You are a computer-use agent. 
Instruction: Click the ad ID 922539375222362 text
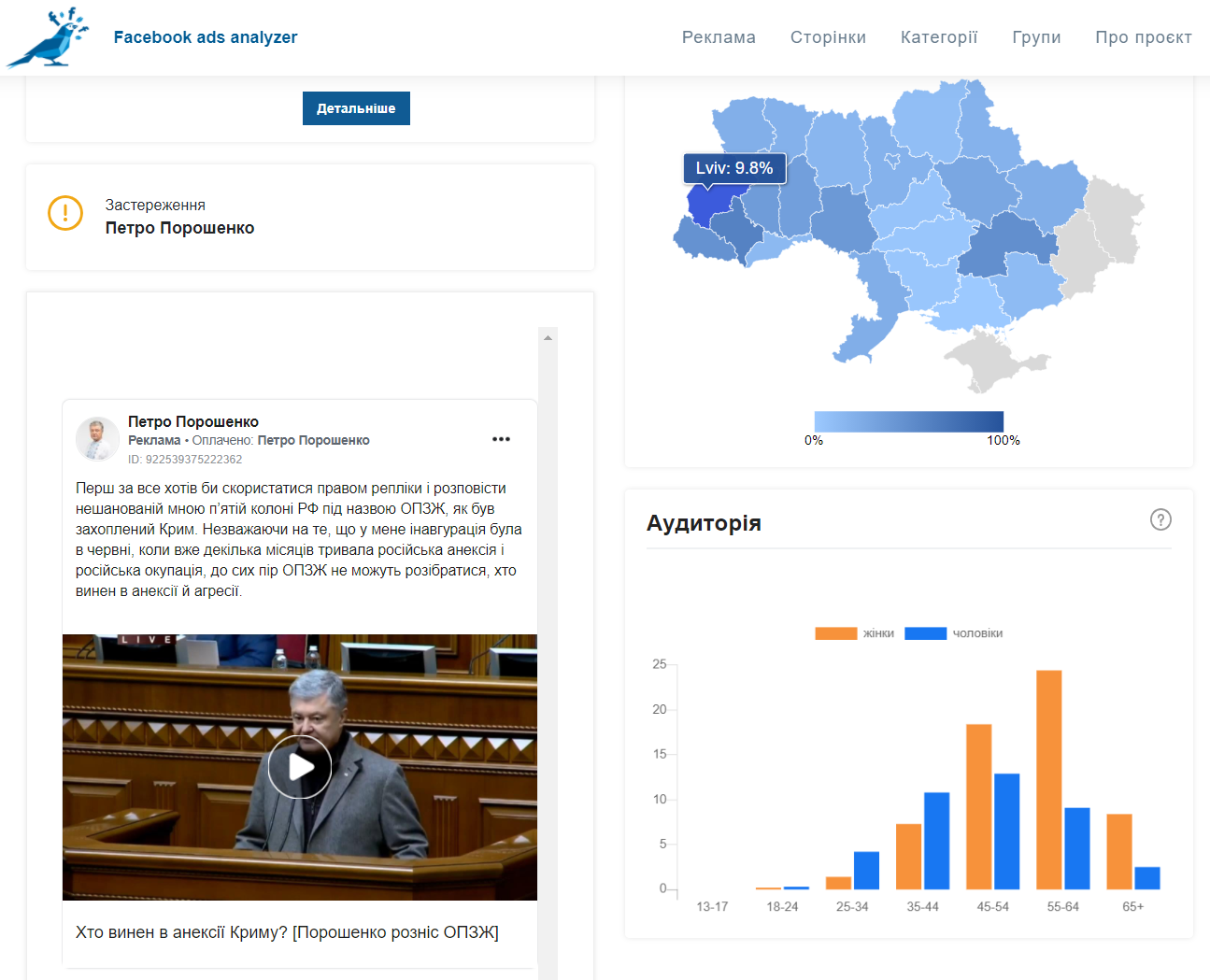pos(185,460)
